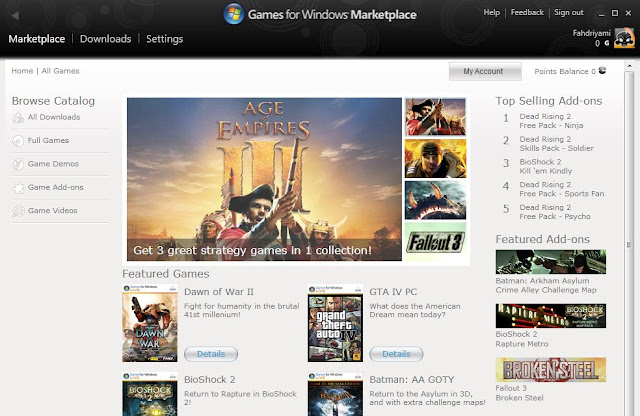The height and width of the screenshot is (416, 640).
Task: Open Batman: Arkham Asylum Crime Alley Challenge Map link
Action: pos(546,285)
